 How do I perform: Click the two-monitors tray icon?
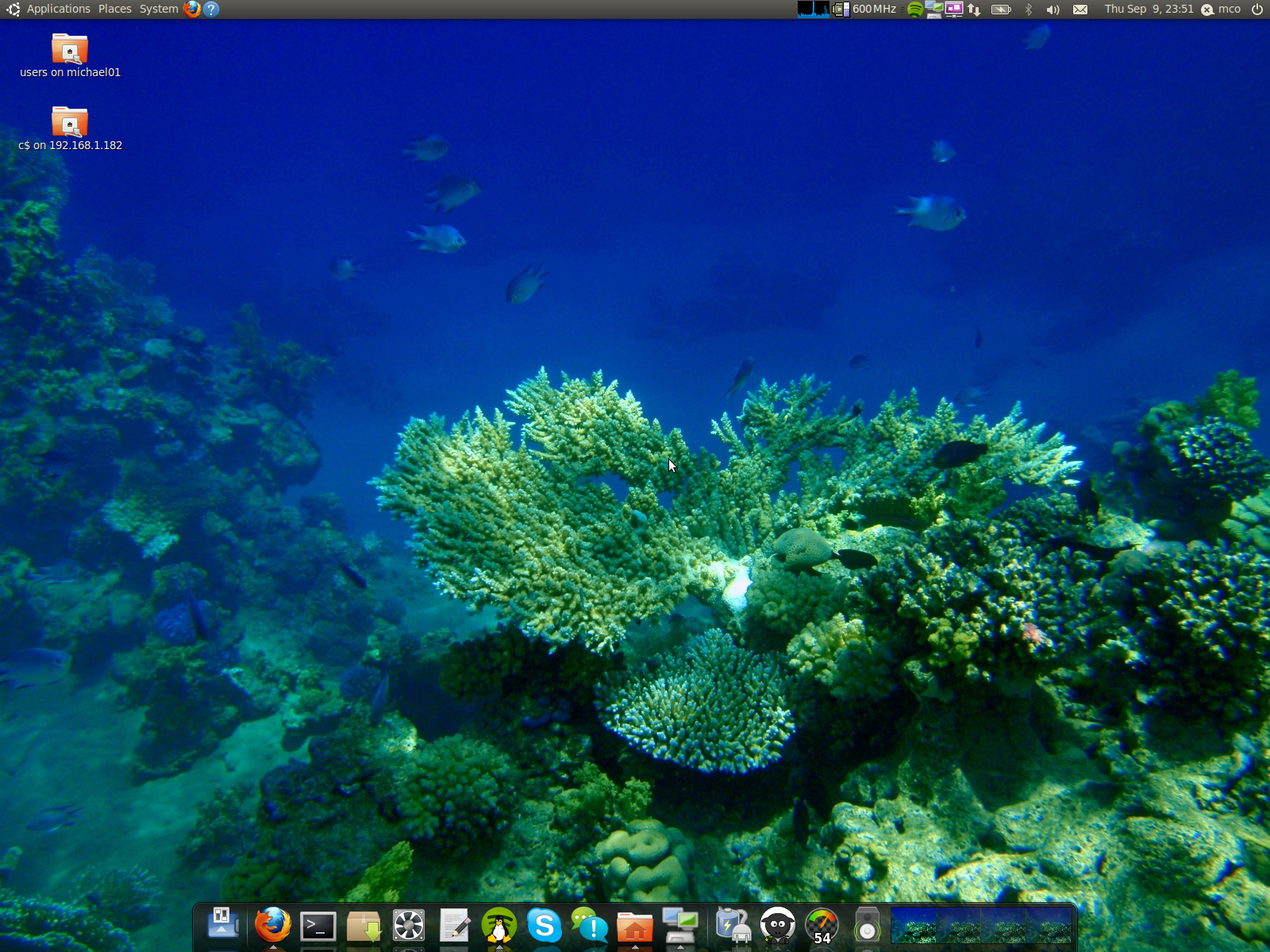coord(934,10)
